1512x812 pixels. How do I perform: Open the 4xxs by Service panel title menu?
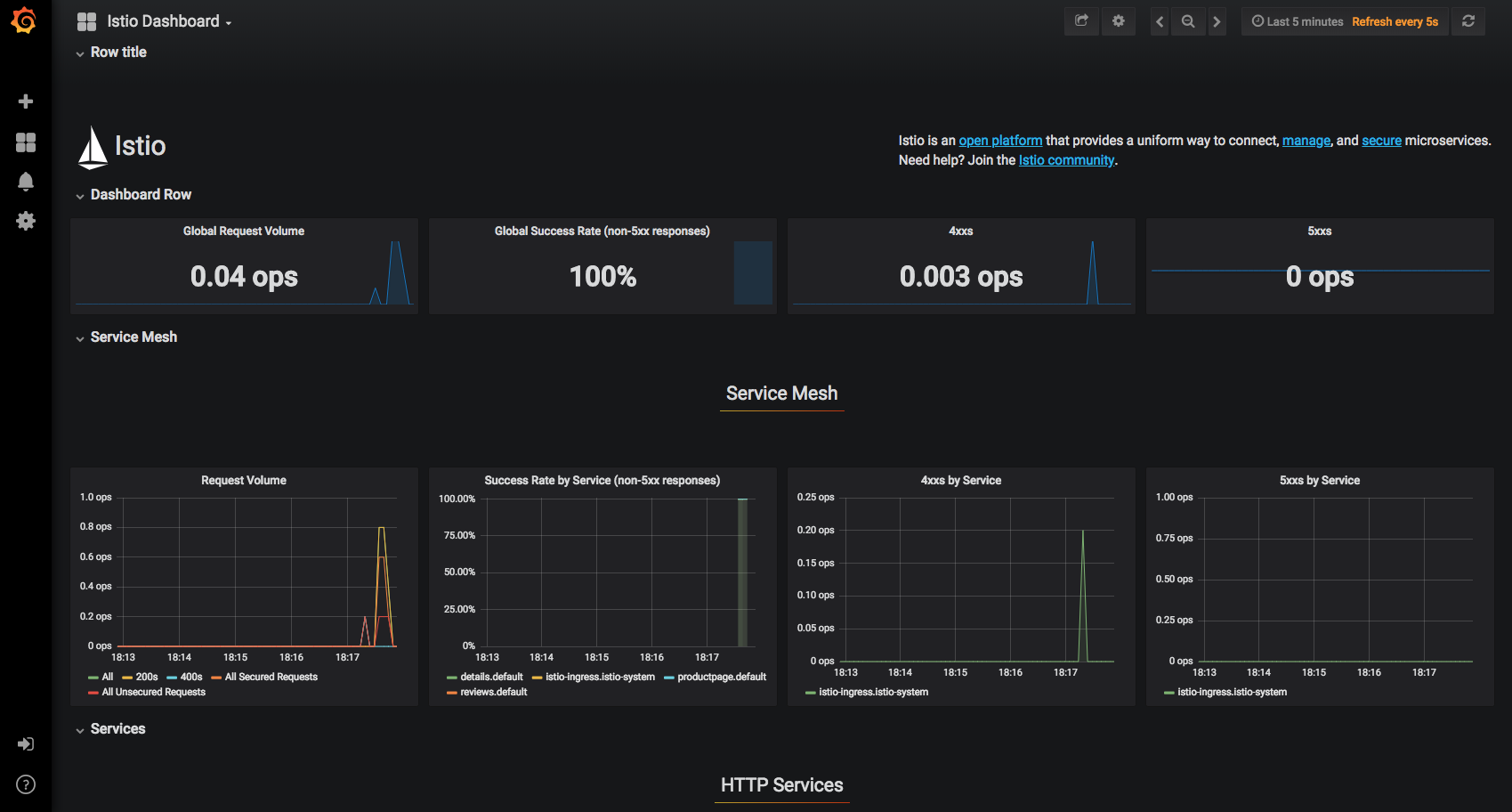click(961, 481)
